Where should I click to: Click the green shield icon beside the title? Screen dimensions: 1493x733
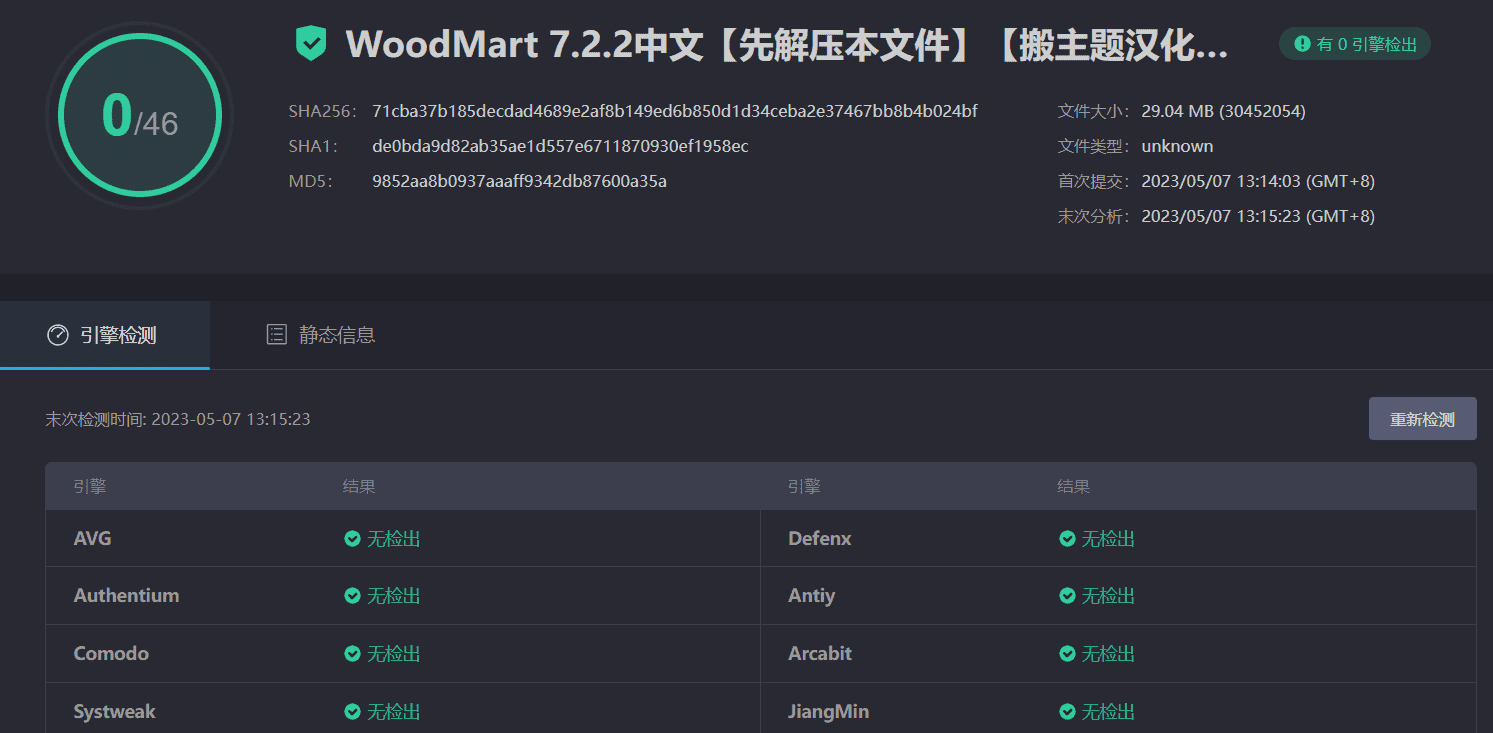coord(312,44)
